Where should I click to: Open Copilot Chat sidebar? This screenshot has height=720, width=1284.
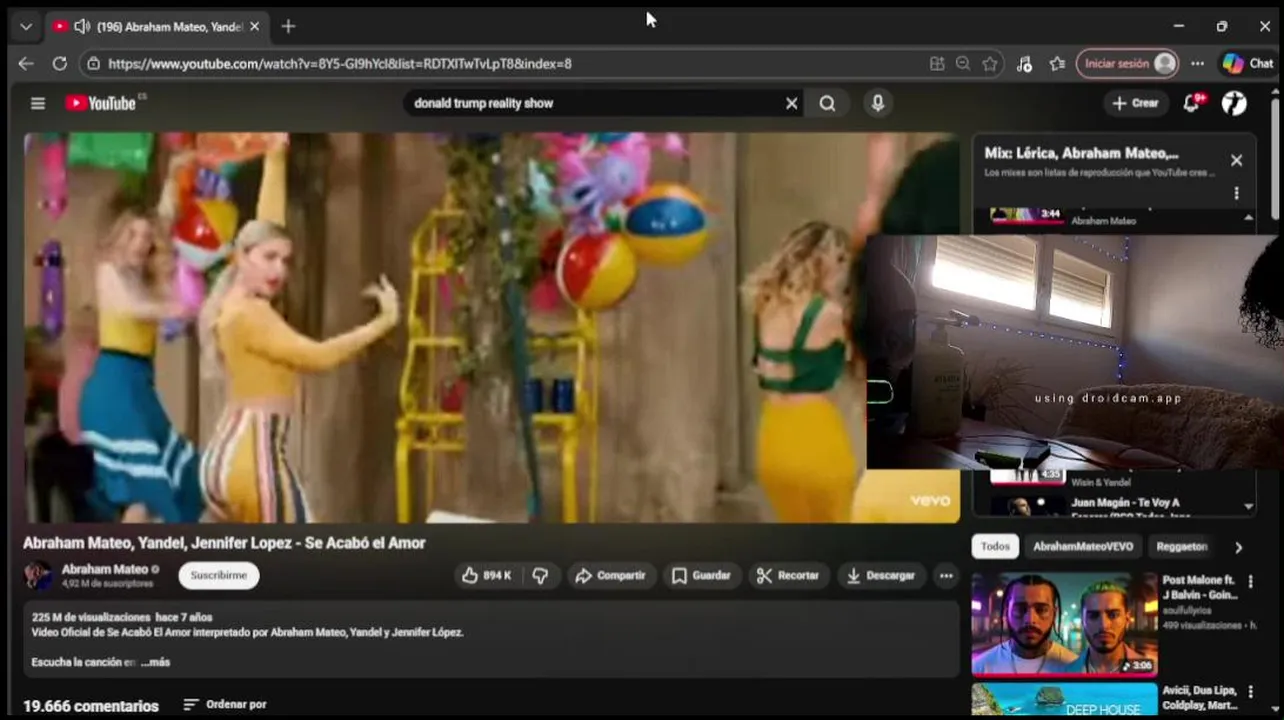coord(1248,63)
